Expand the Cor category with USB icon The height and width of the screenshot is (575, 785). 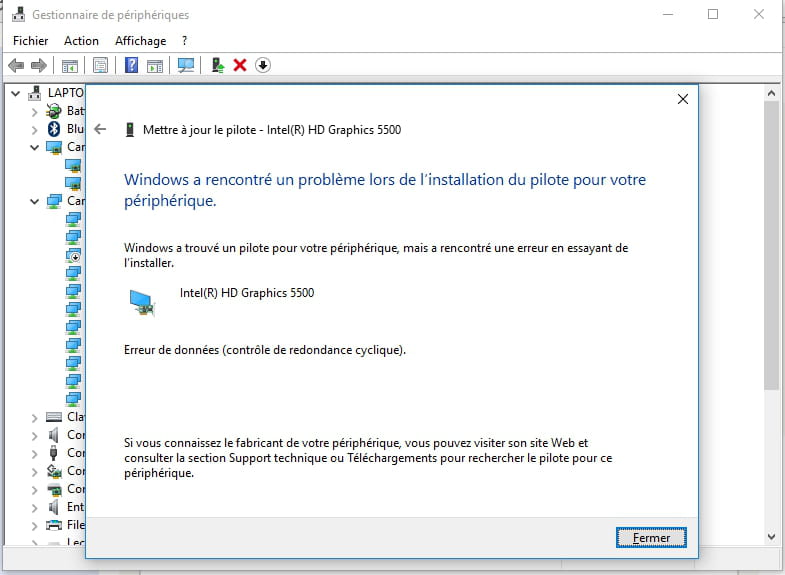click(34, 453)
